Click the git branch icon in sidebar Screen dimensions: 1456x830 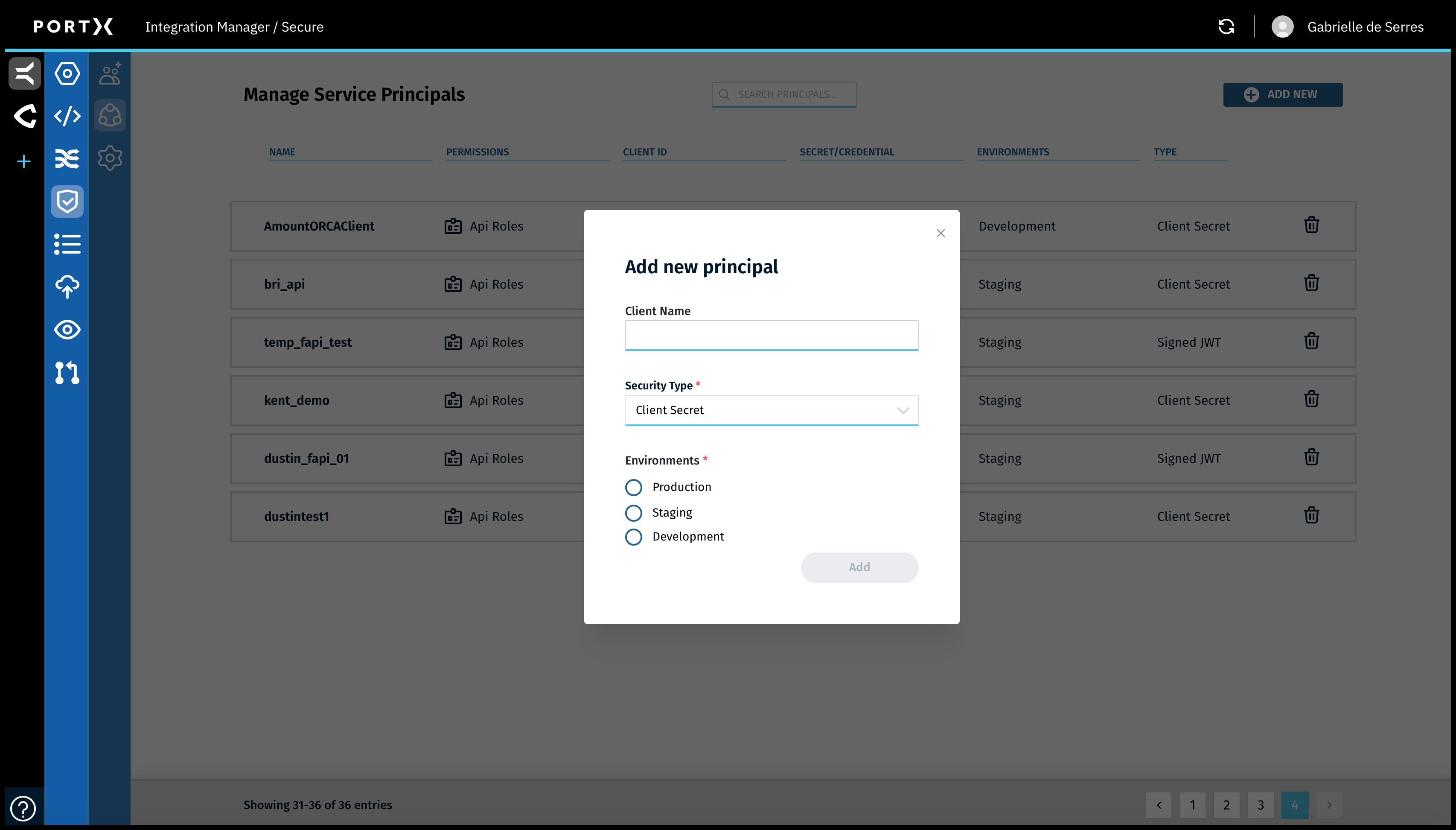(x=67, y=373)
